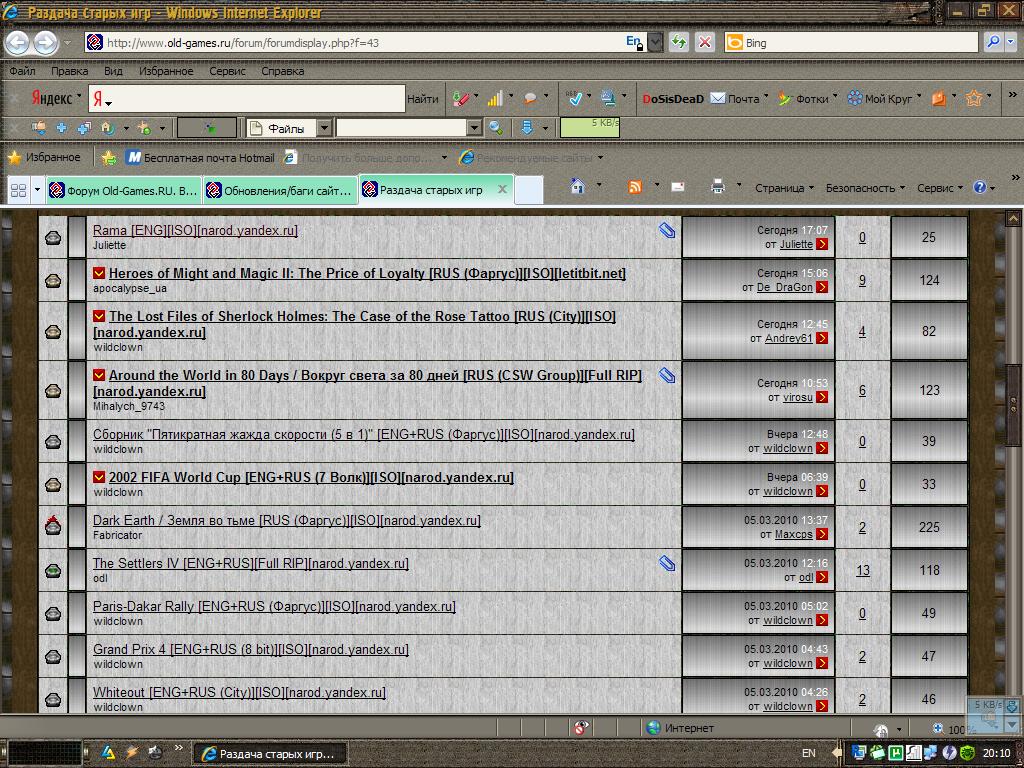This screenshot has height=768, width=1024.
Task: Click the Yandex bar orange bookmarks icon
Action: (938, 99)
